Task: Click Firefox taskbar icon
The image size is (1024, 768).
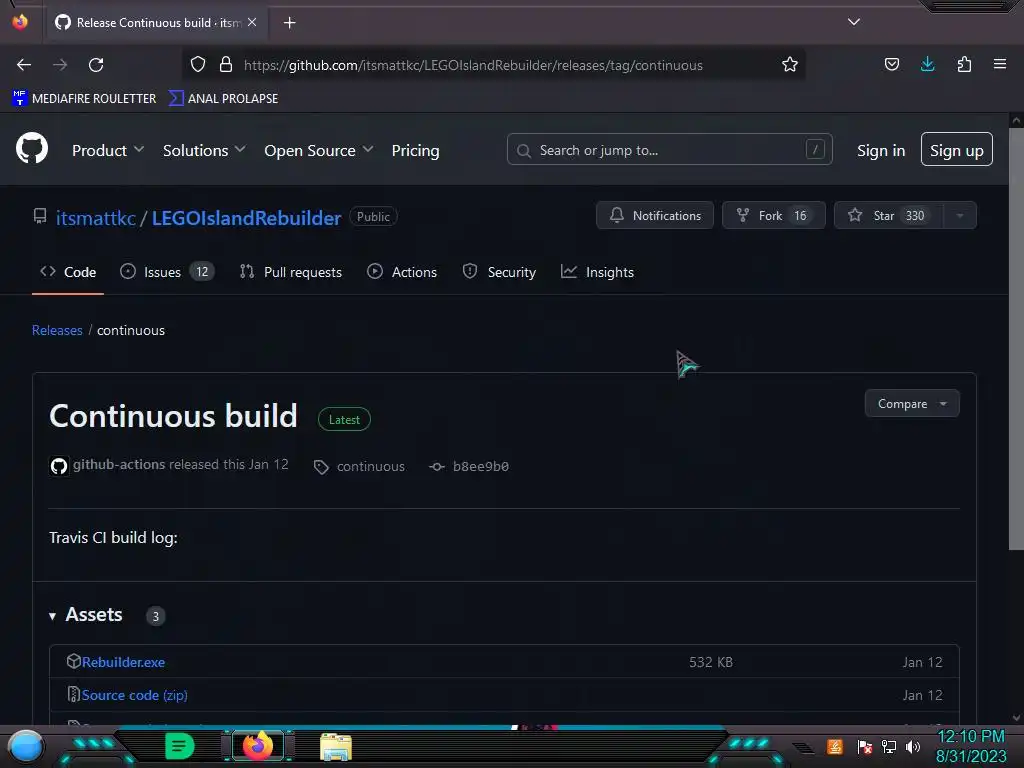Action: point(258,746)
